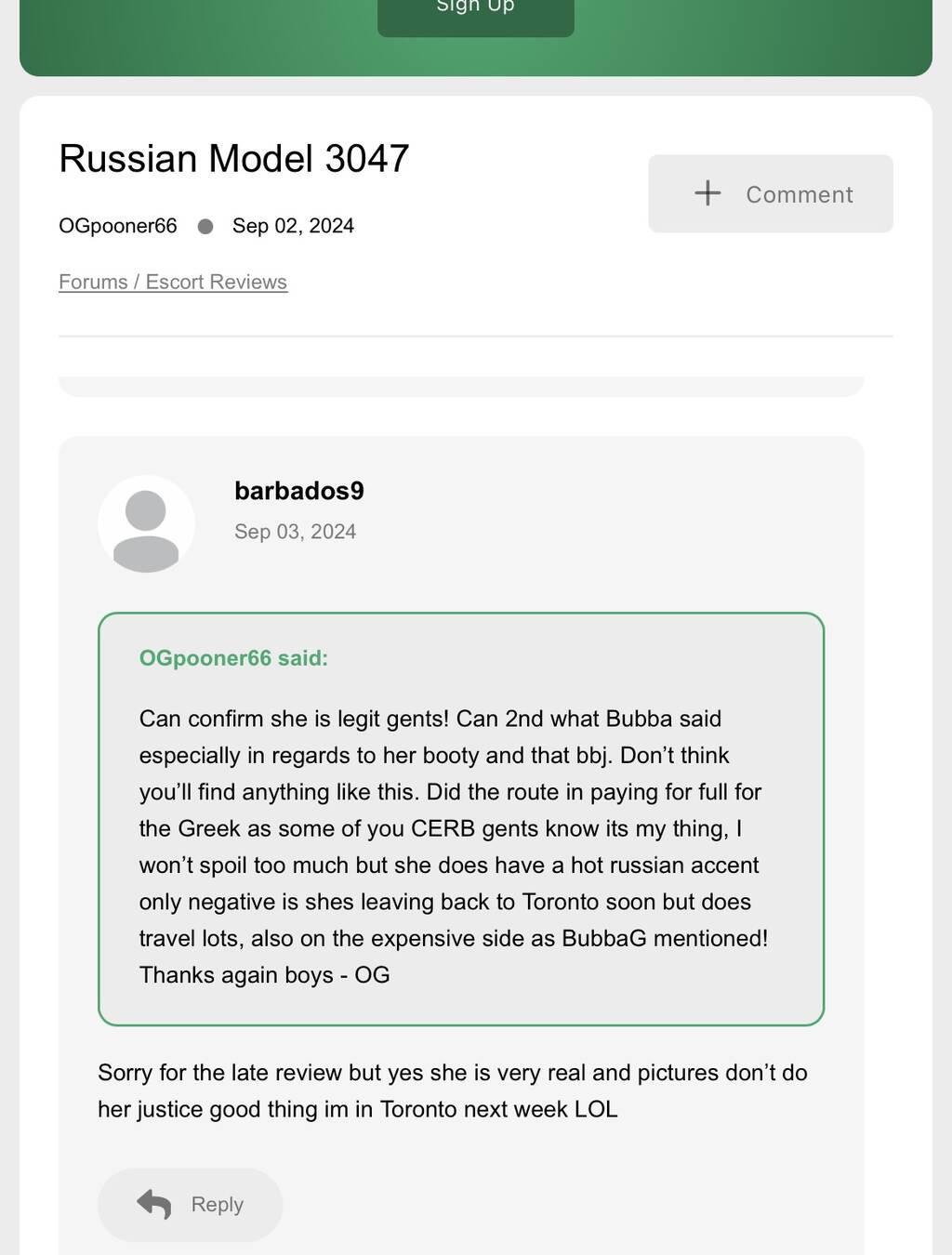This screenshot has width=952, height=1255.
Task: Open barbados9's profile avatar
Action: coord(146,523)
